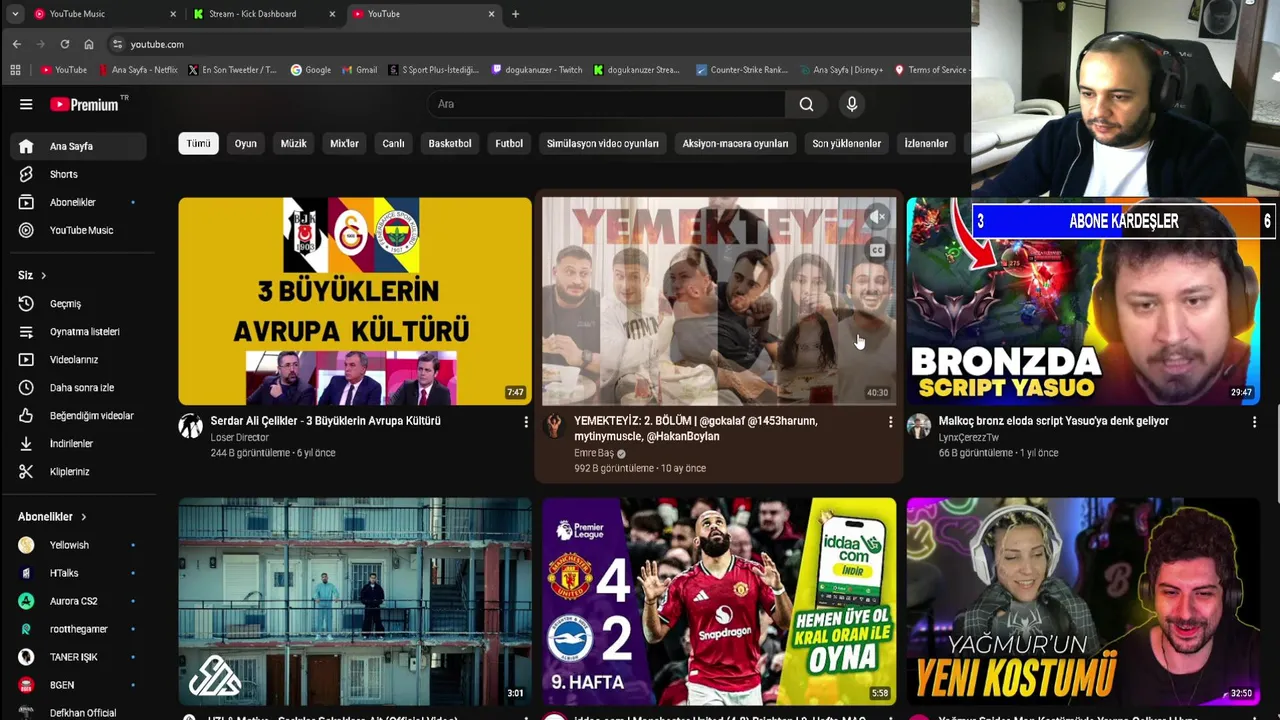This screenshot has height=720, width=1280.
Task: Open tab search dropdown arrow
Action: point(14,14)
